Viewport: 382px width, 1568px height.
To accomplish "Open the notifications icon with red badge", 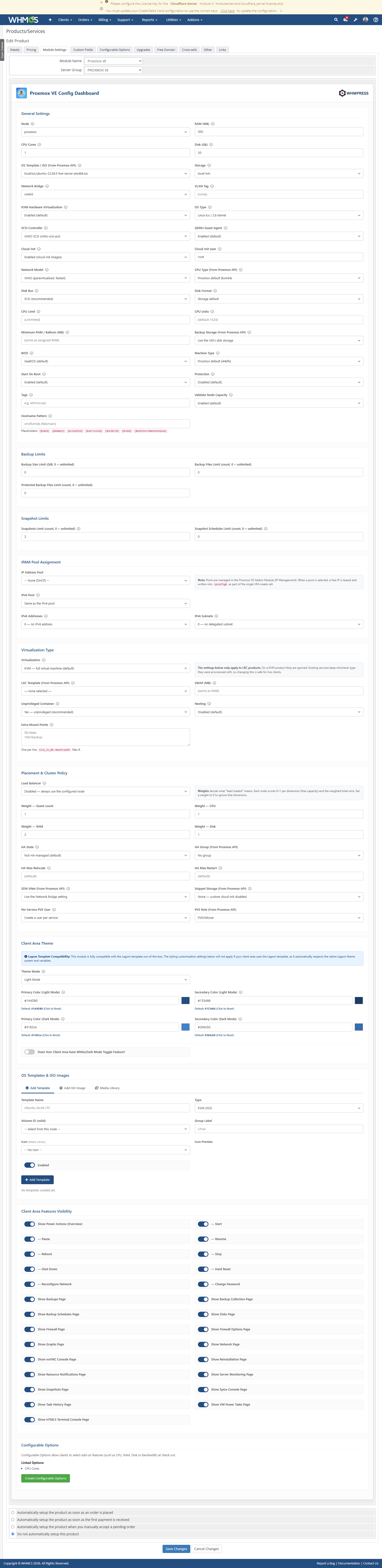I will coord(345,20).
